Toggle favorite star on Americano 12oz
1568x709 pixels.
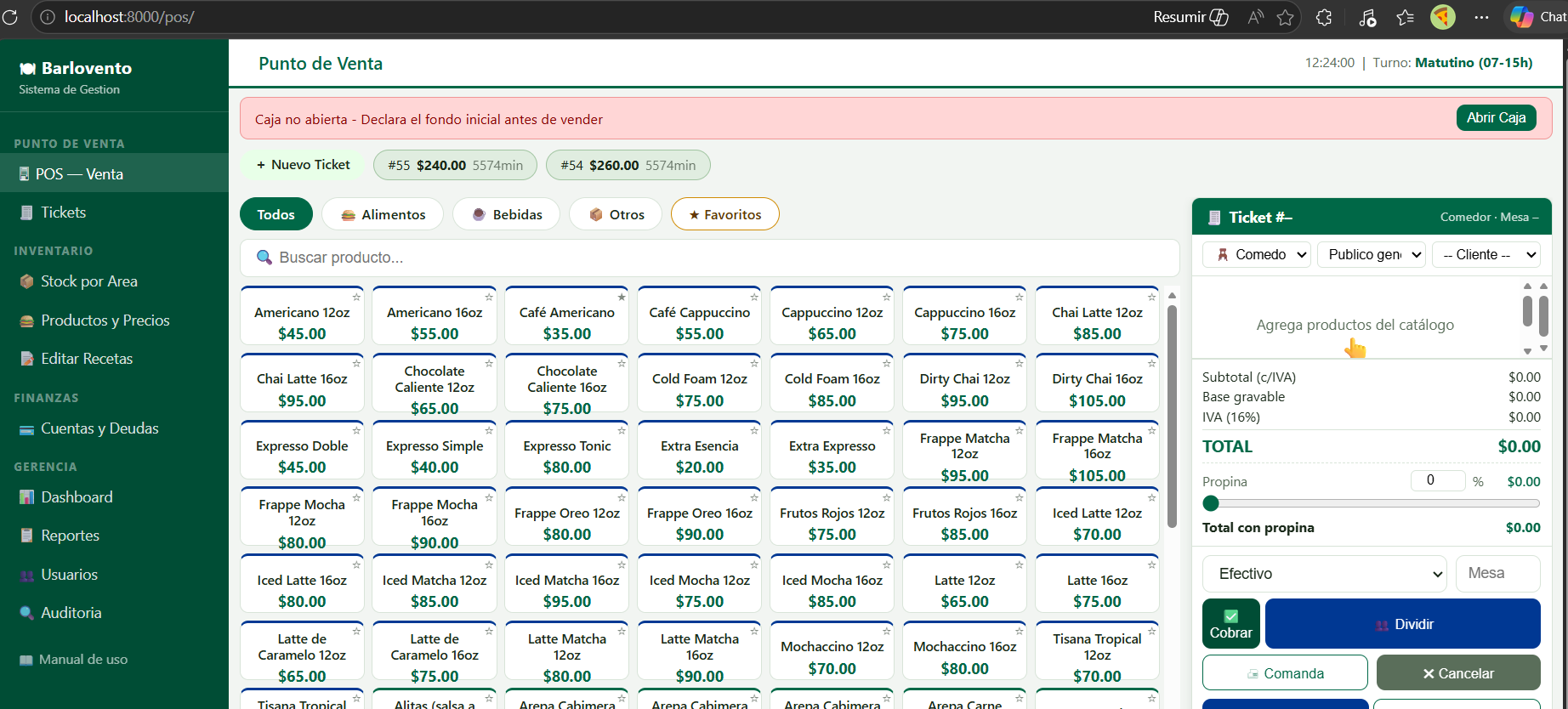click(x=356, y=298)
